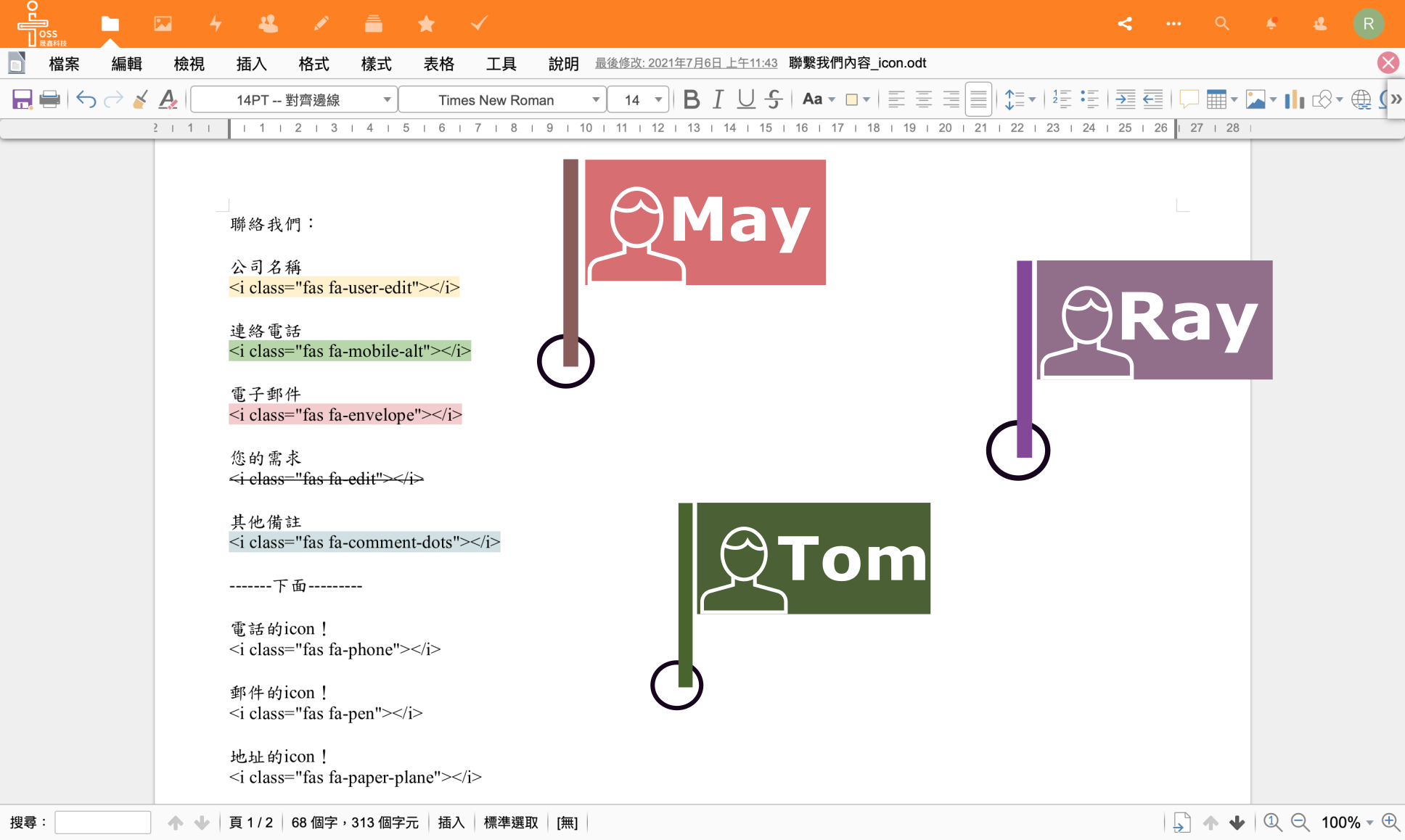Screen dimensions: 1405x840
Task: Toggle text strikethrough formatting
Action: click(775, 100)
